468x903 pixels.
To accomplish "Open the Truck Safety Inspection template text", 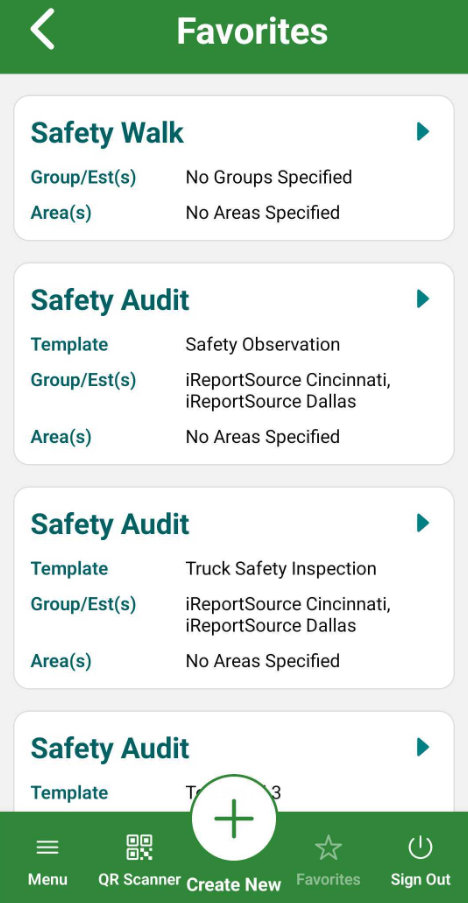I will (x=281, y=569).
